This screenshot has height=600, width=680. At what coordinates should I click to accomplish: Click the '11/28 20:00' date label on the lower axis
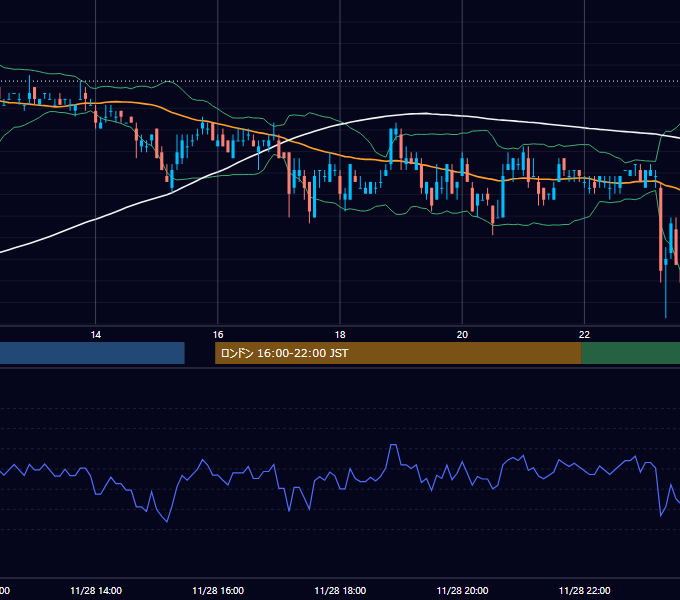(463, 590)
